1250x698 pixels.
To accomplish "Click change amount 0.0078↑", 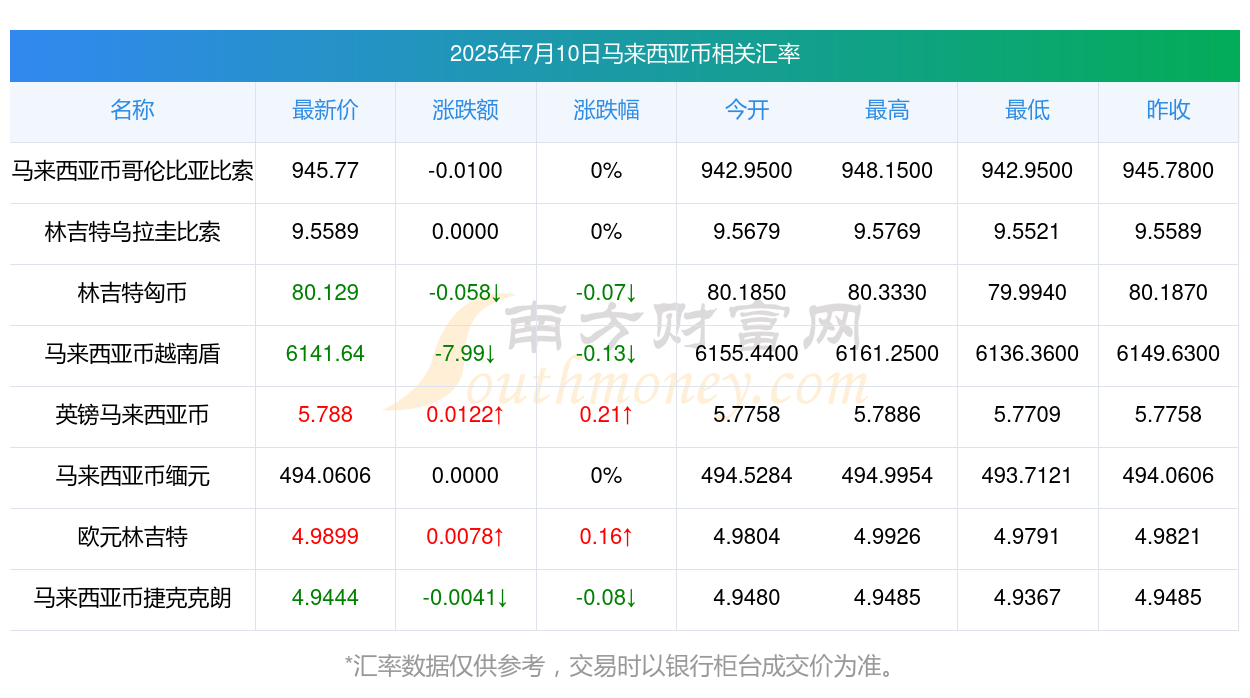I will coord(466,537).
